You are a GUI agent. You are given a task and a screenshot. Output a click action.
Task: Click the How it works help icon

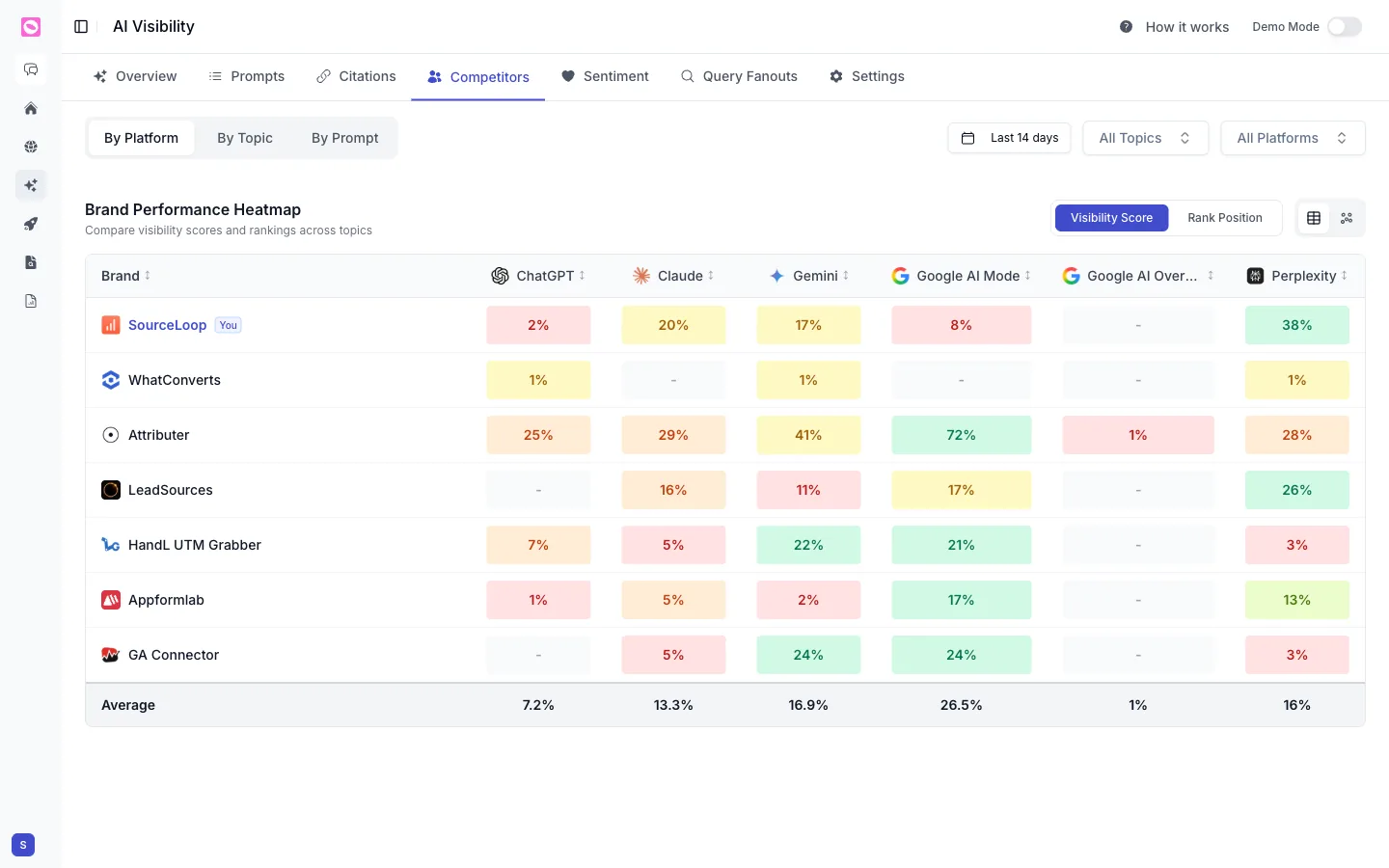coord(1126,27)
